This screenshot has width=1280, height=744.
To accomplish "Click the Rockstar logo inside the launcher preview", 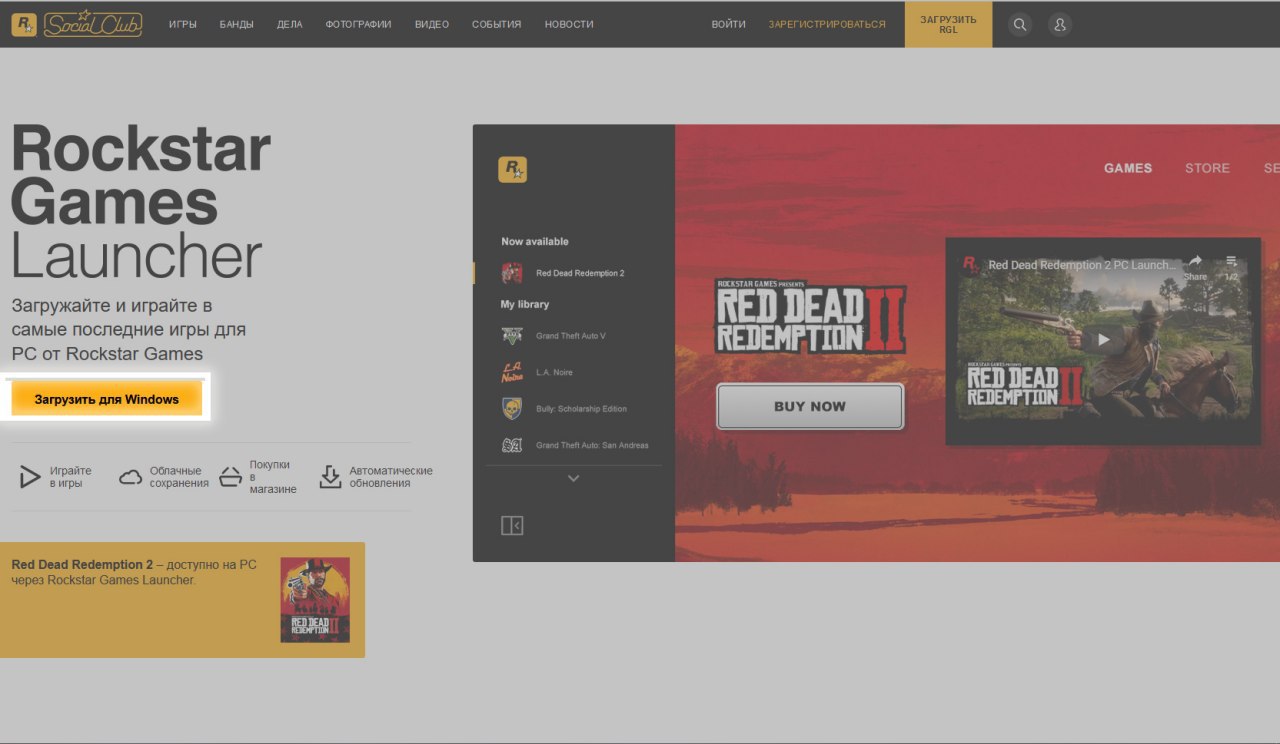I will click(x=513, y=170).
